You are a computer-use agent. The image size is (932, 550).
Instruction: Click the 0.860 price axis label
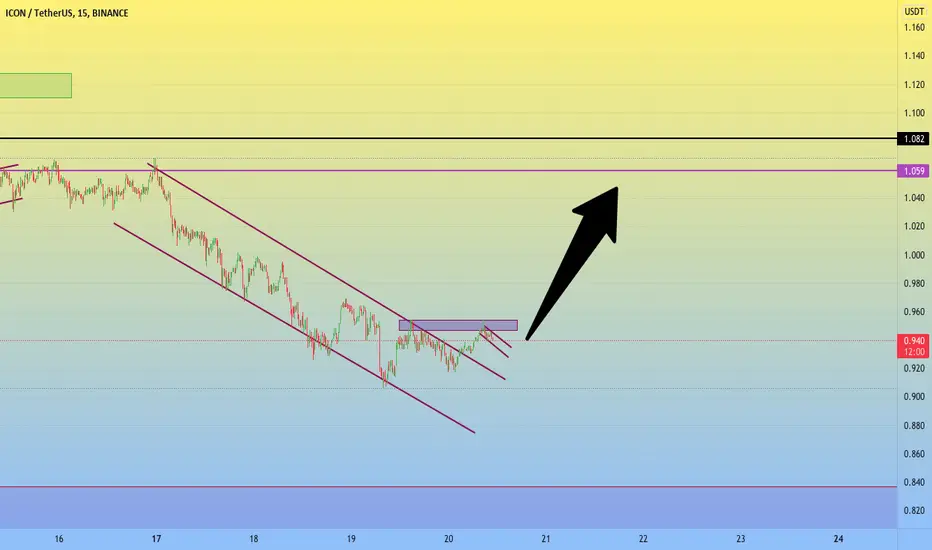click(914, 454)
